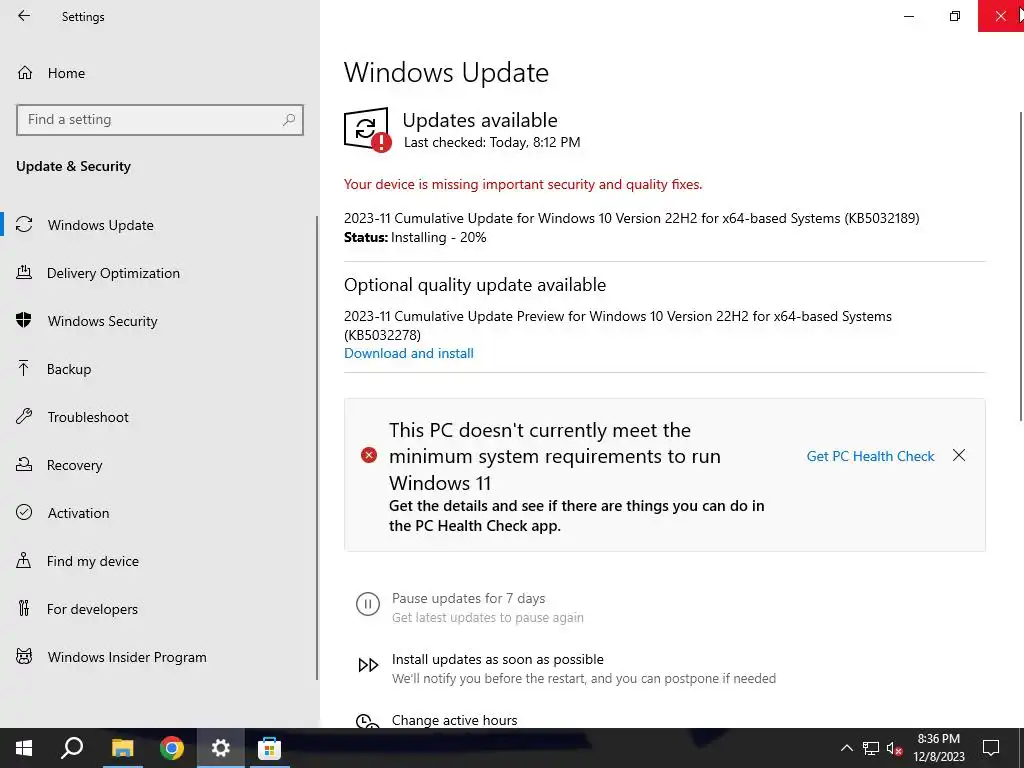Click Install updates as soon as possible
Image resolution: width=1024 pixels, height=768 pixels.
click(498, 659)
